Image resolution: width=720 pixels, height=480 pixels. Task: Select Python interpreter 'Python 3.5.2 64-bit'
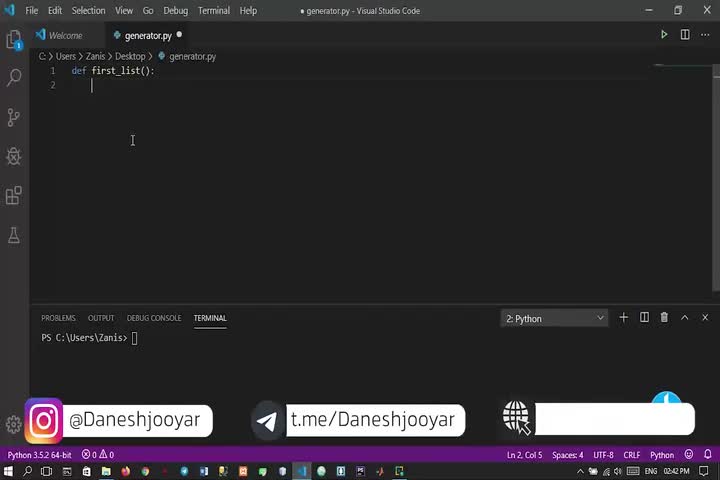(39, 455)
